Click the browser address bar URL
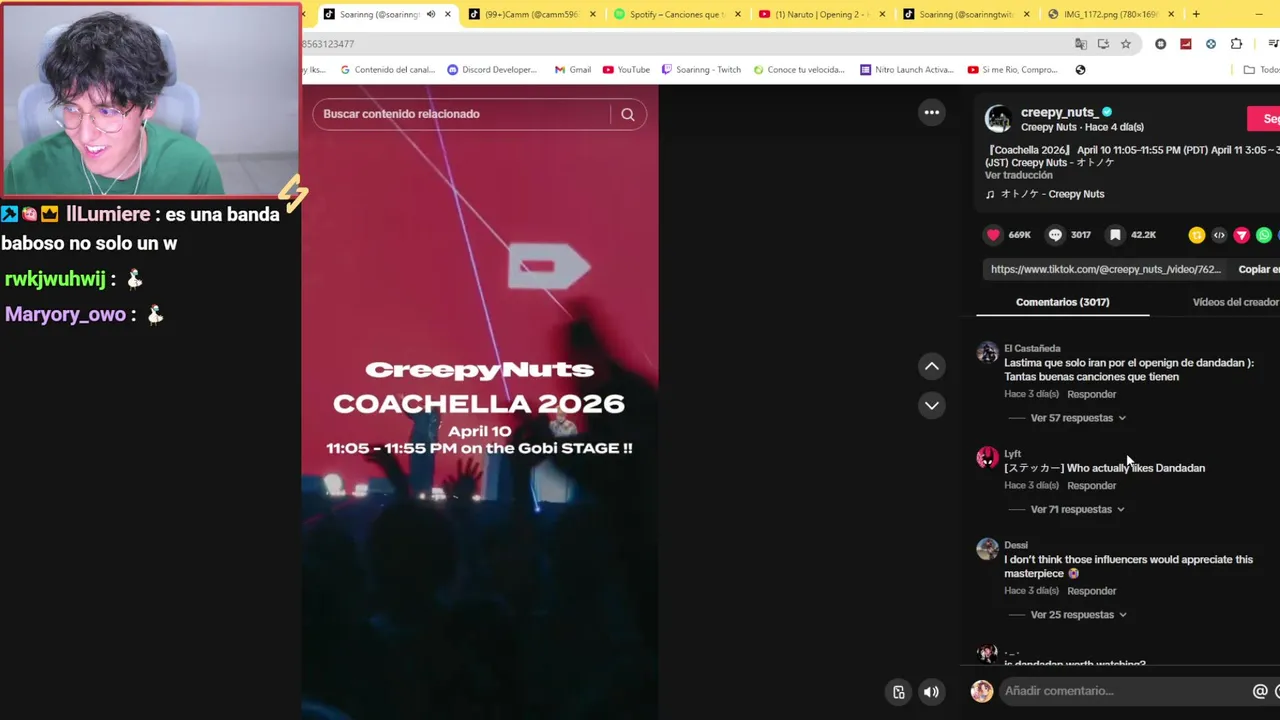1280x720 pixels. (328, 44)
